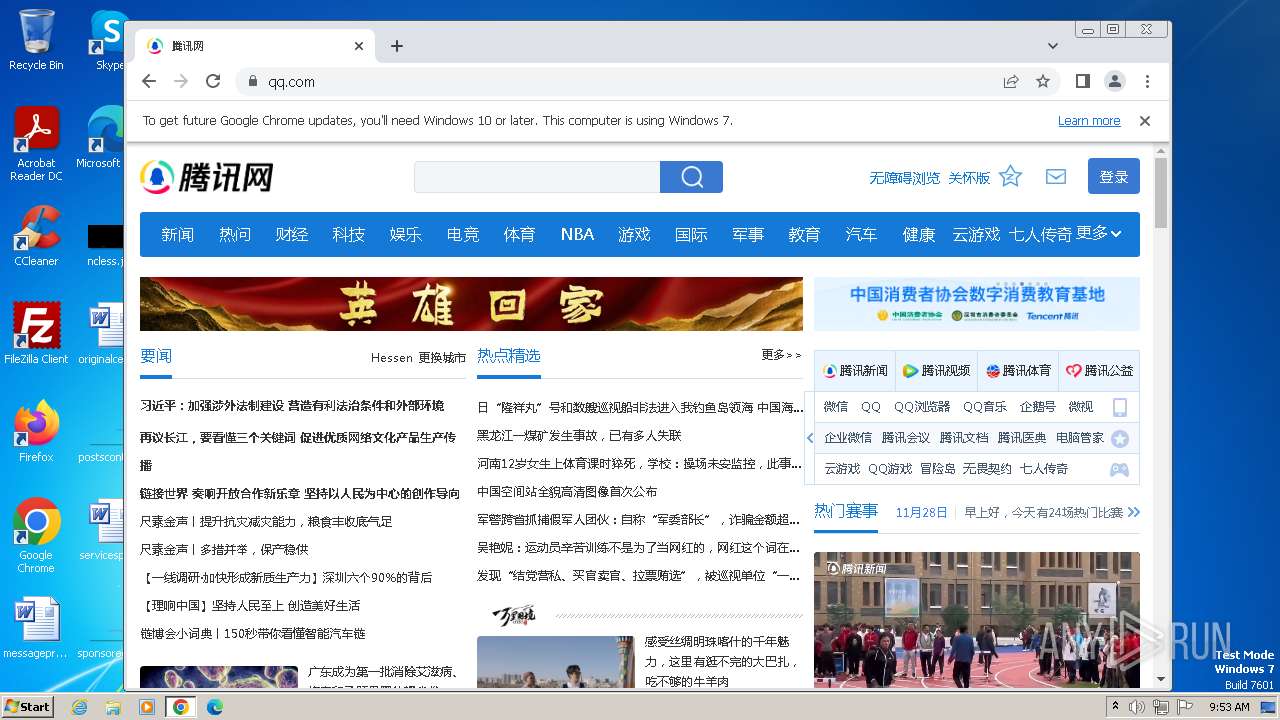Open a new tab with plus icon
1280x720 pixels.
[x=397, y=46]
